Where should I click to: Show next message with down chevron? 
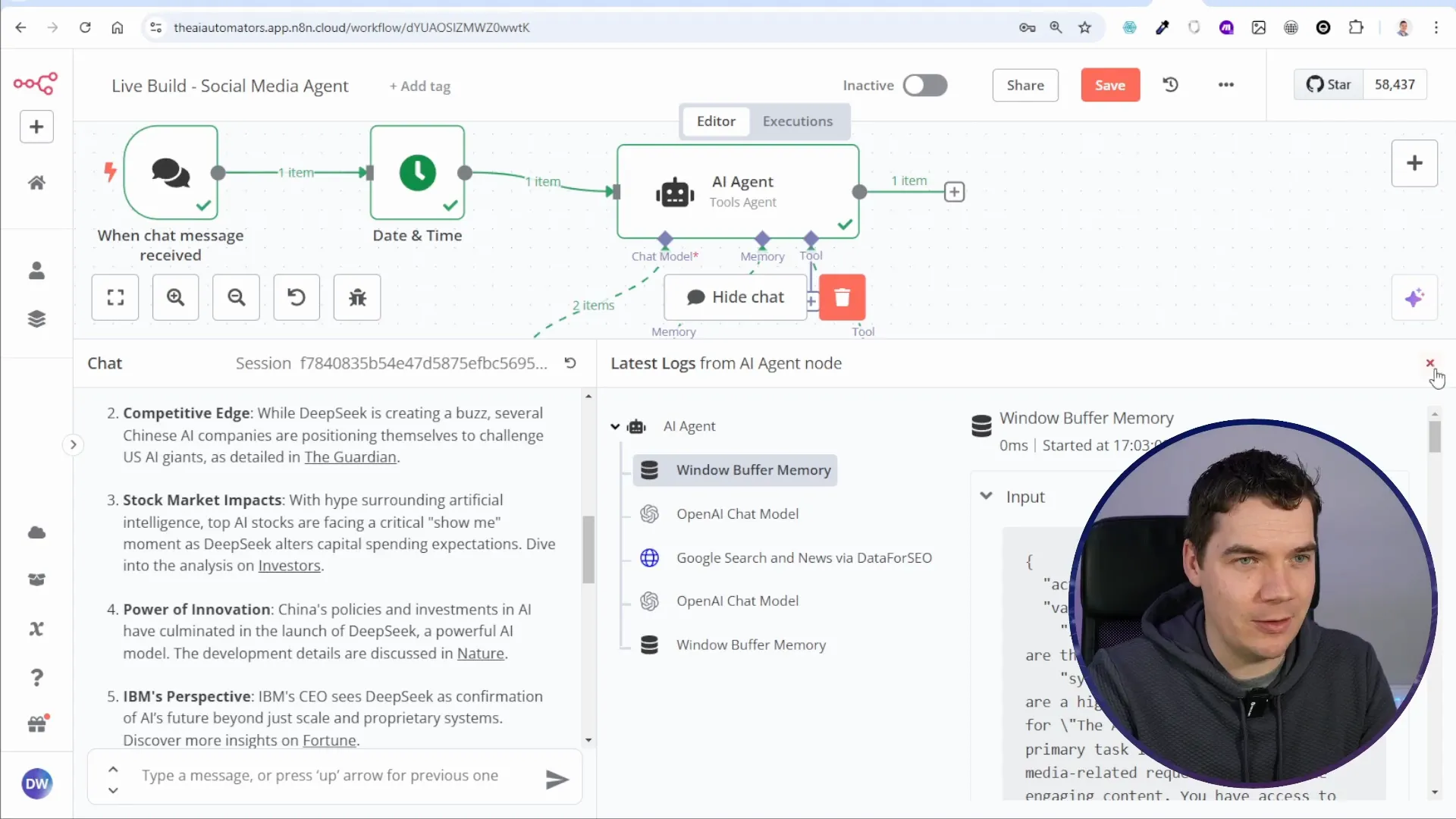pyautogui.click(x=113, y=790)
